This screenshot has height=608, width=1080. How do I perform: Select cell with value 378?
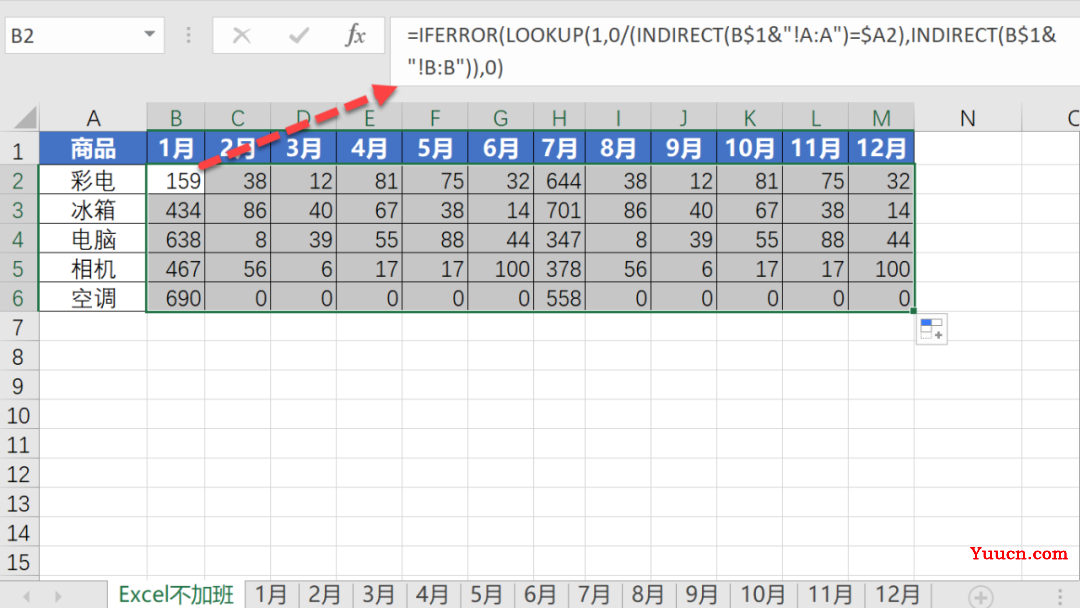[559, 269]
